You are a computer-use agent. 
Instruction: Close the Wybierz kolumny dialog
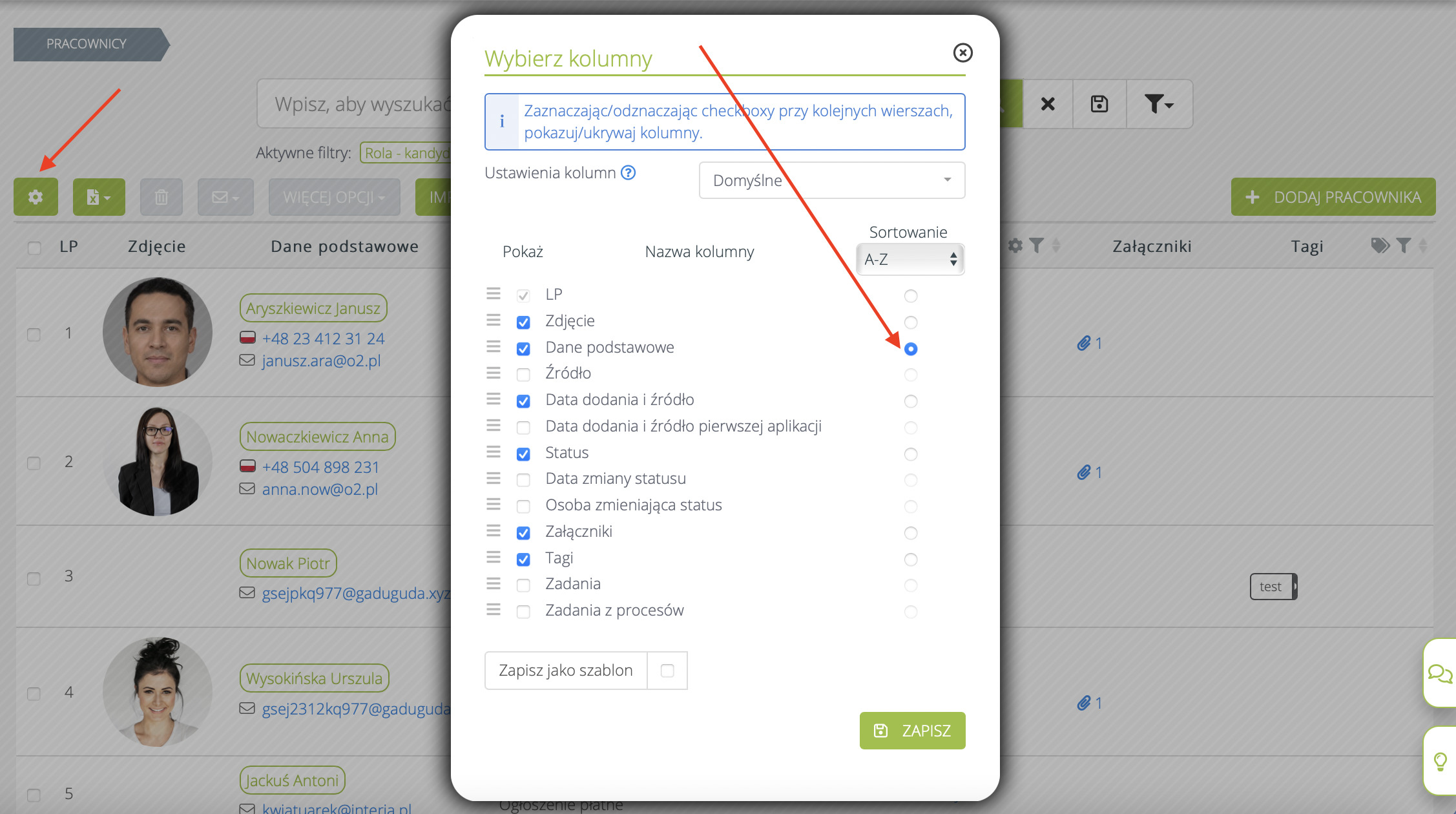(x=962, y=53)
